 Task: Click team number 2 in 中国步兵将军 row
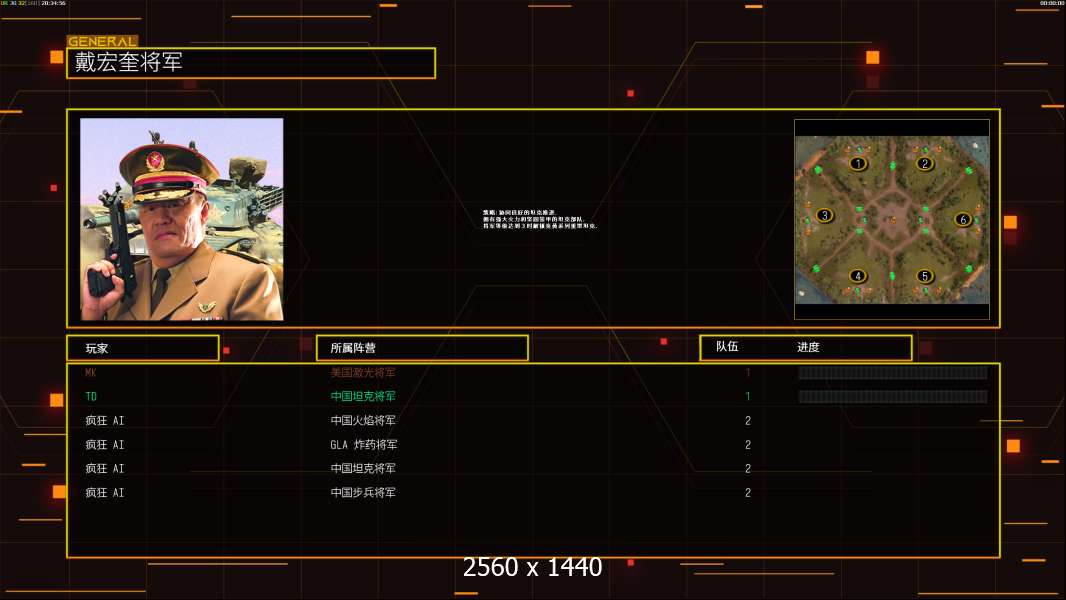(748, 493)
